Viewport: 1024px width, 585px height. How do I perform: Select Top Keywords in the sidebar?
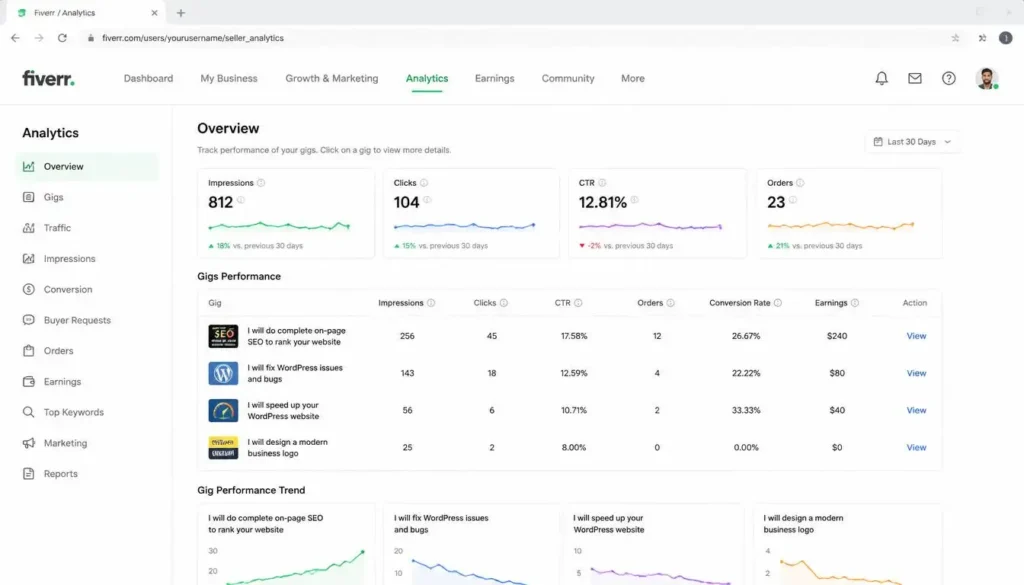tap(73, 412)
